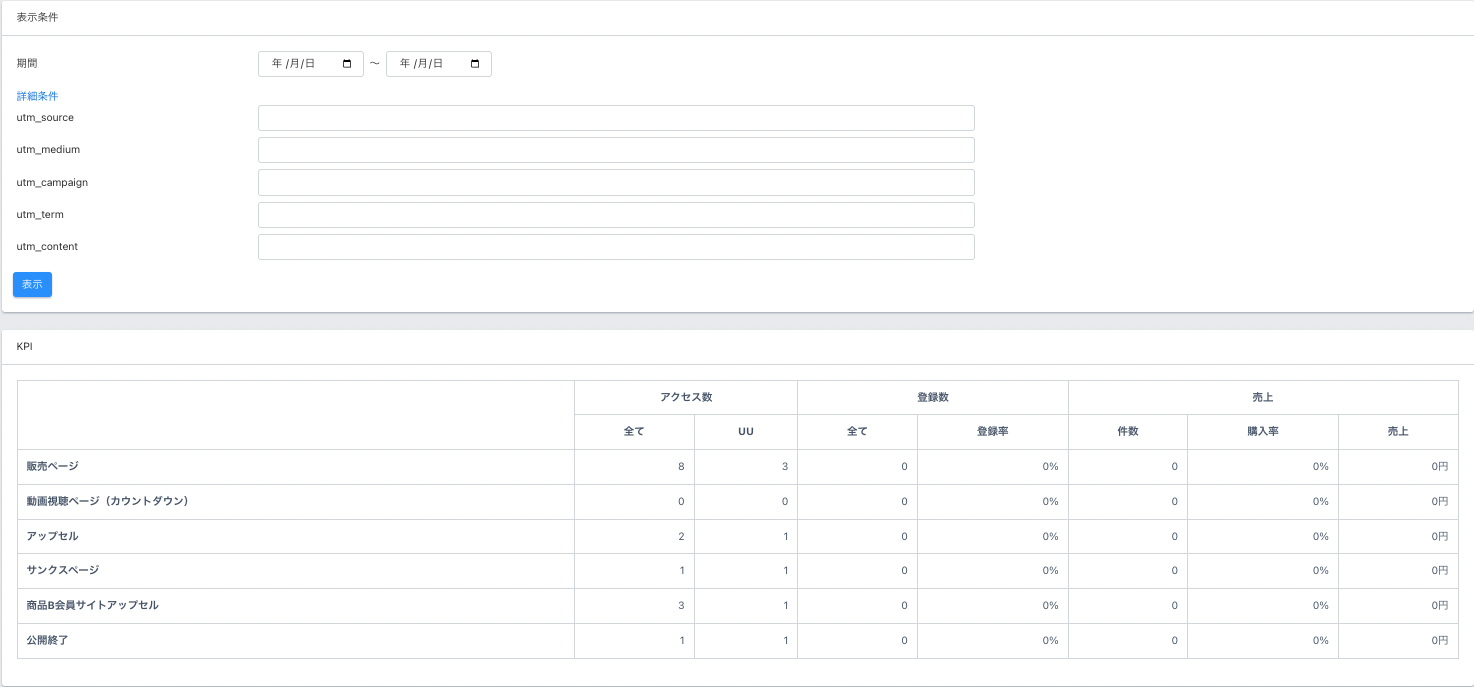
Task: Focus the utm_campaign text field
Action: coord(616,183)
